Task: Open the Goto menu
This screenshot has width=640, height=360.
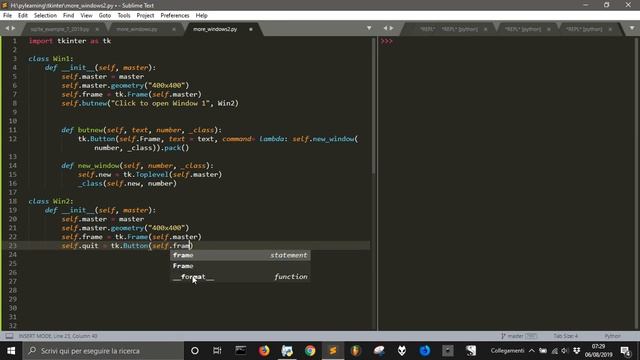Action: pos(105,16)
